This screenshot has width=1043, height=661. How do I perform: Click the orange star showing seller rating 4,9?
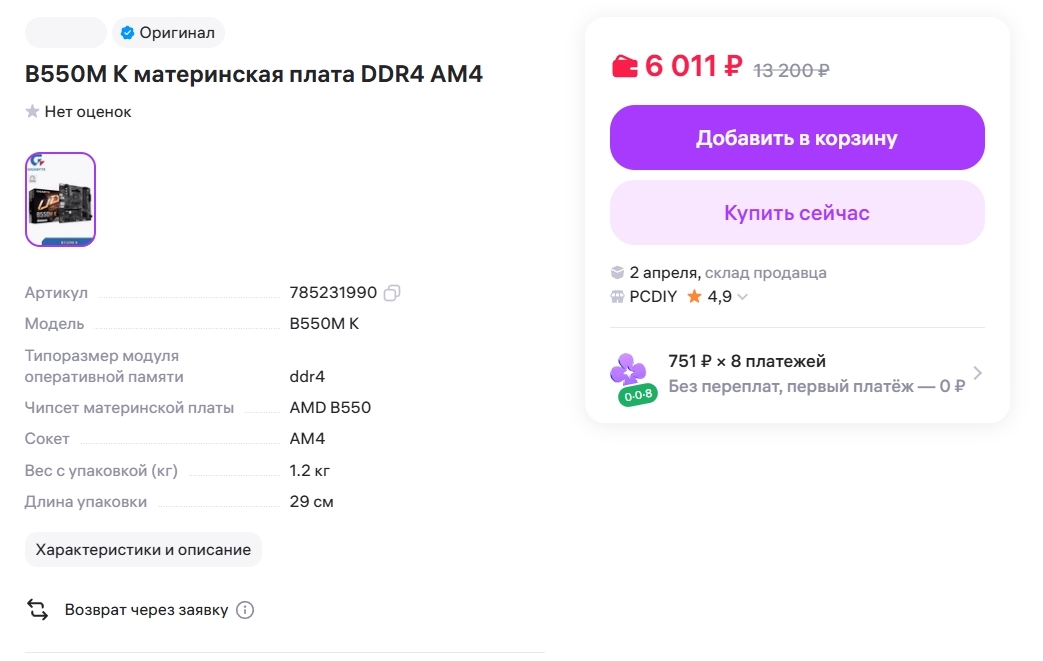tap(693, 297)
